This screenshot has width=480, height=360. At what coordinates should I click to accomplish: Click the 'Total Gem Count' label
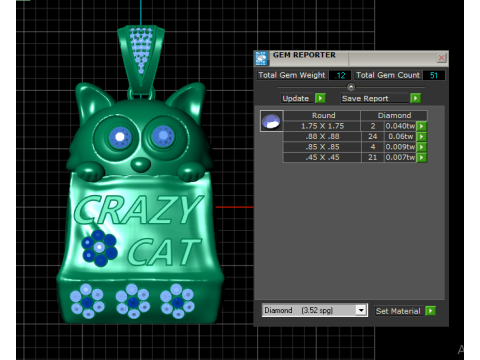point(388,75)
